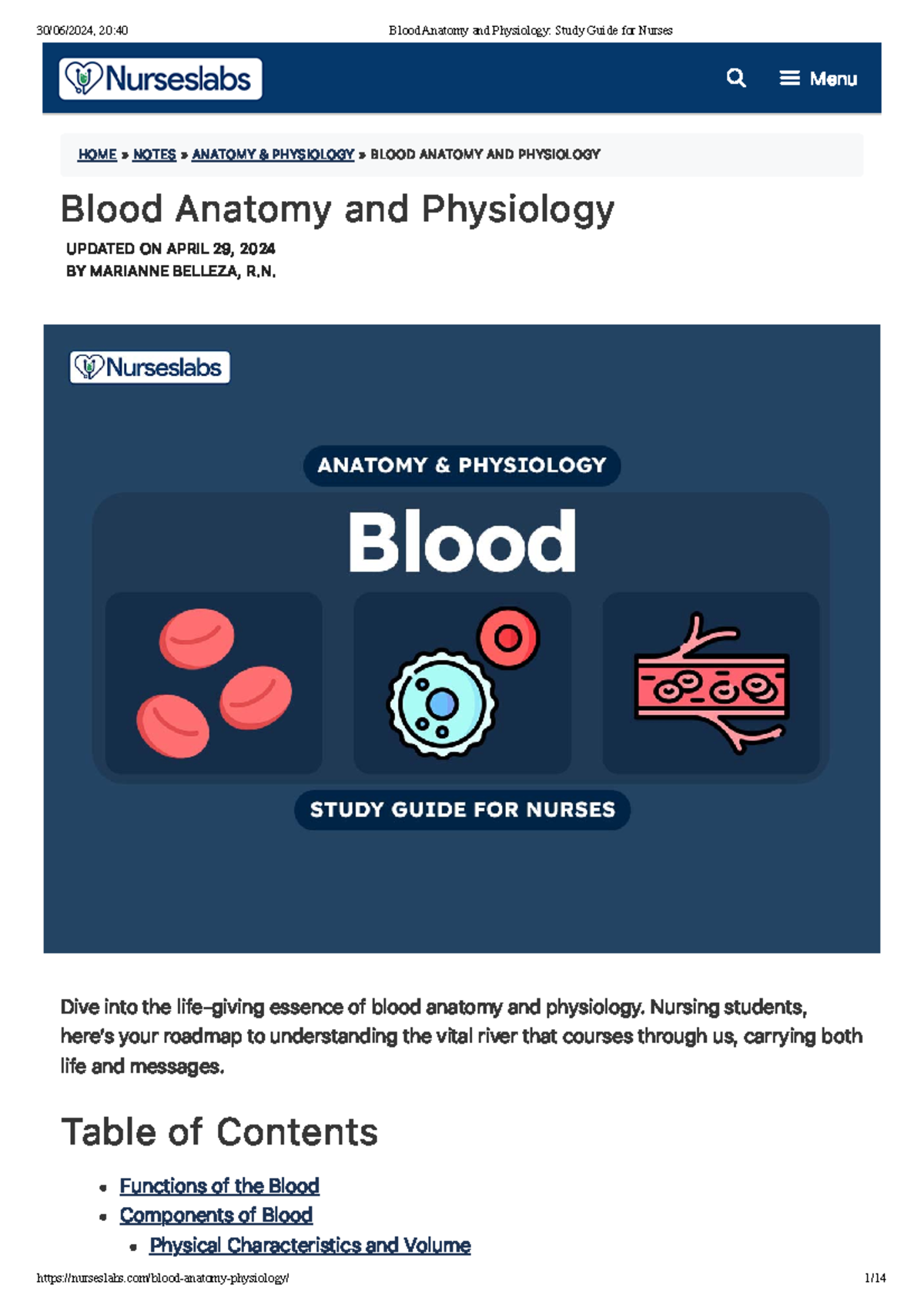Open Physical Characteristics and Volume link
Screen dimensions: 924x1308
coord(310,1245)
